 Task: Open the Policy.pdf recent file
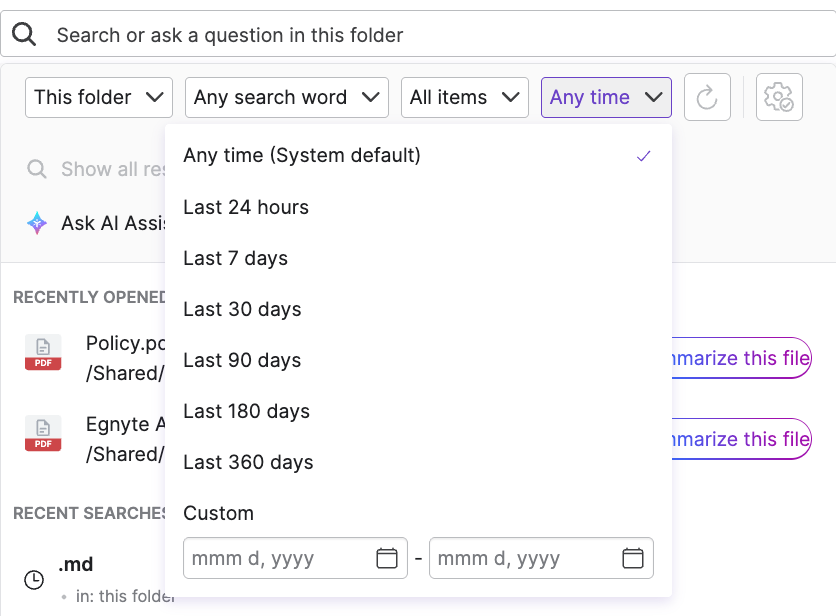(x=125, y=358)
